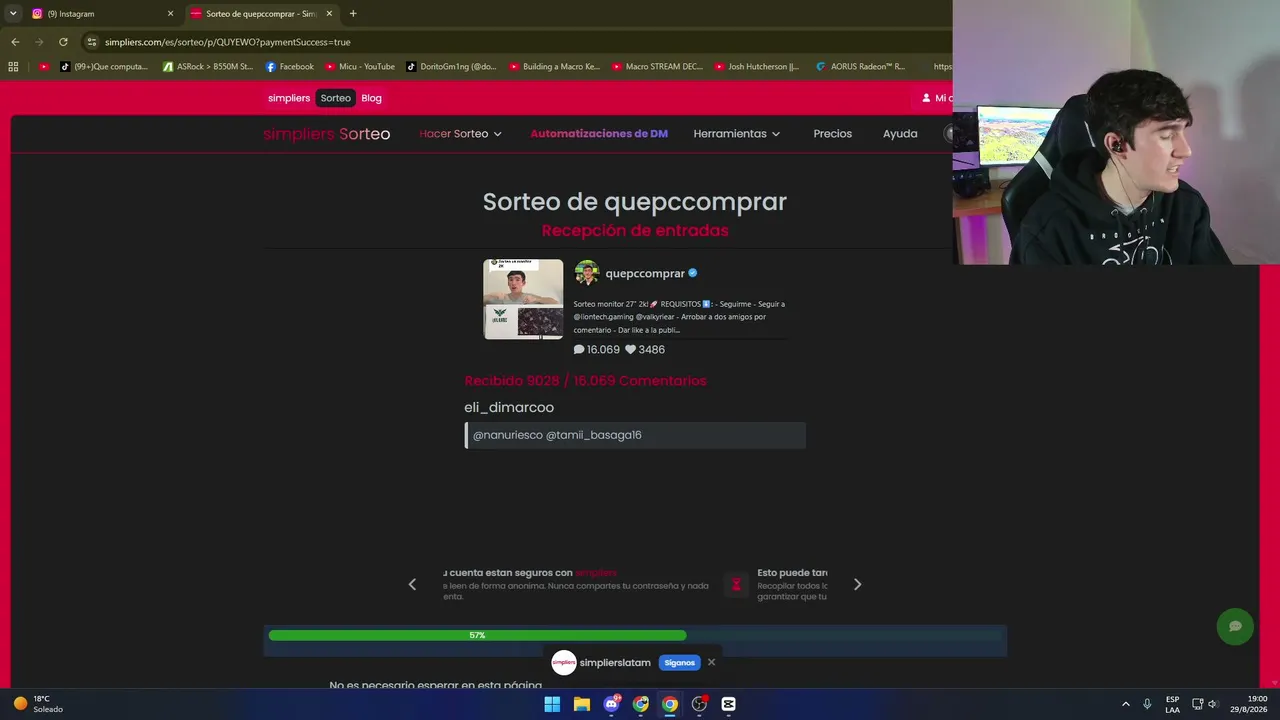This screenshot has height=720, width=1280.
Task: Open the TikTok Que computa bookmark
Action: pos(104,67)
